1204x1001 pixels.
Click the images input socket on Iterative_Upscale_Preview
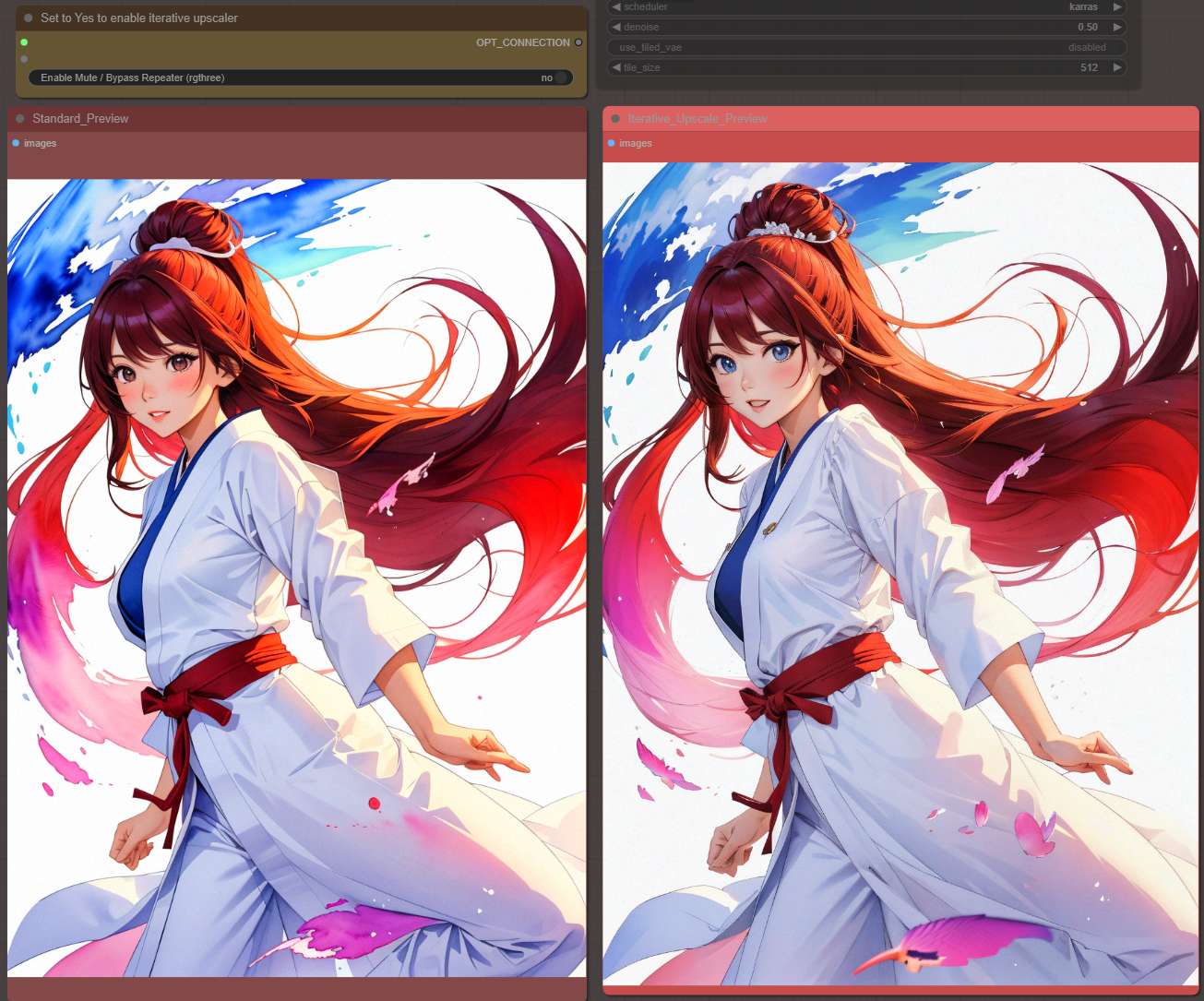pos(611,143)
